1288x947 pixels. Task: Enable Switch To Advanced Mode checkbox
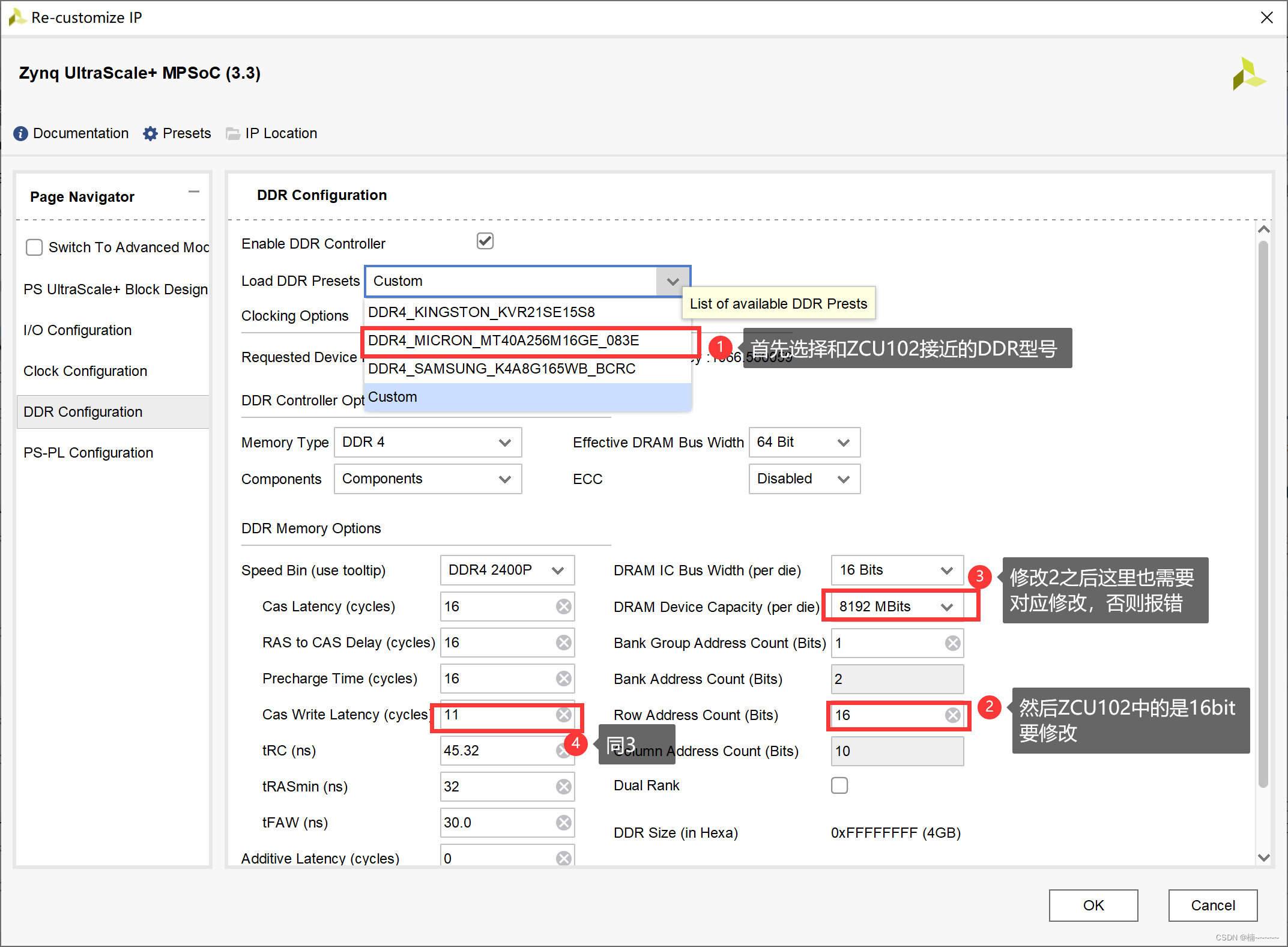34,247
